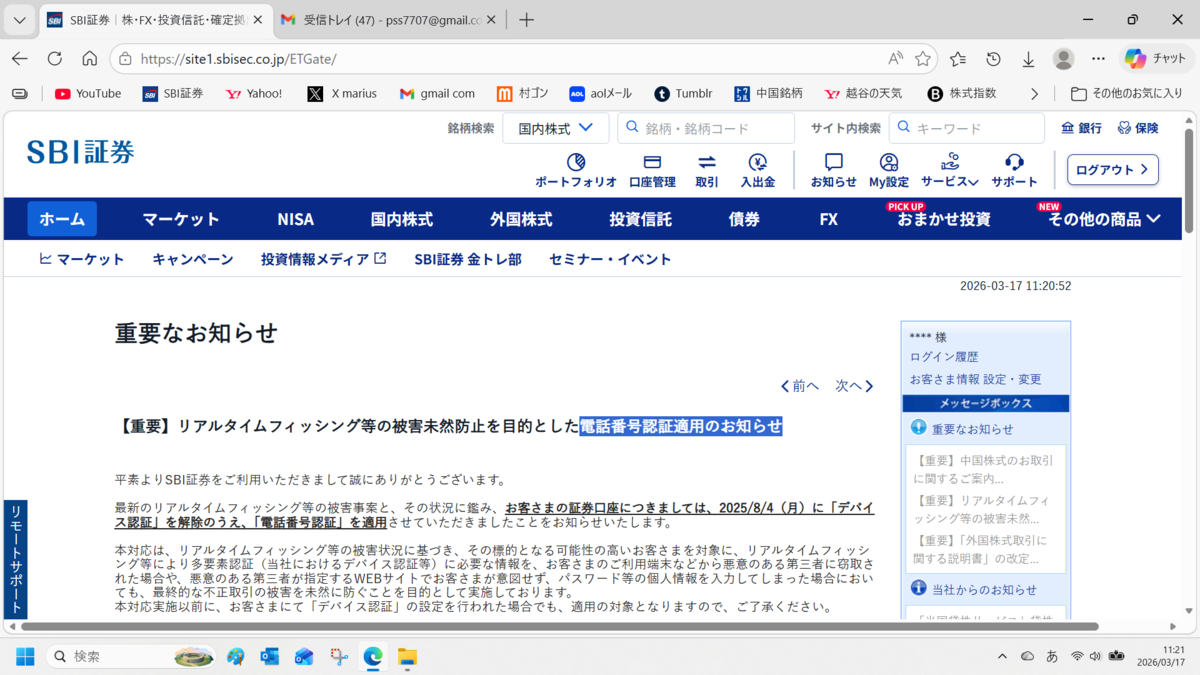Open the SBI証券 金トレ部 link
The width and height of the screenshot is (1200, 675).
click(x=468, y=259)
